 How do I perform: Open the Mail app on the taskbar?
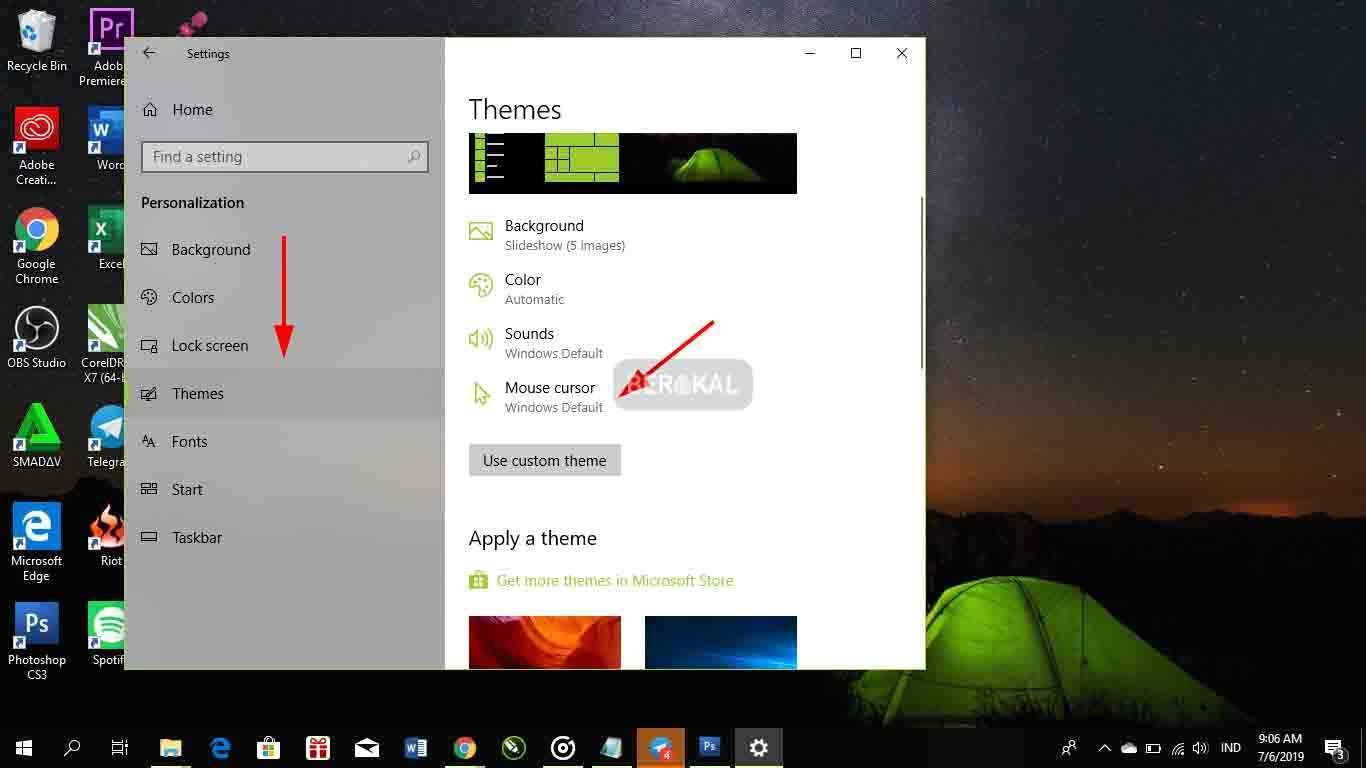coord(367,747)
